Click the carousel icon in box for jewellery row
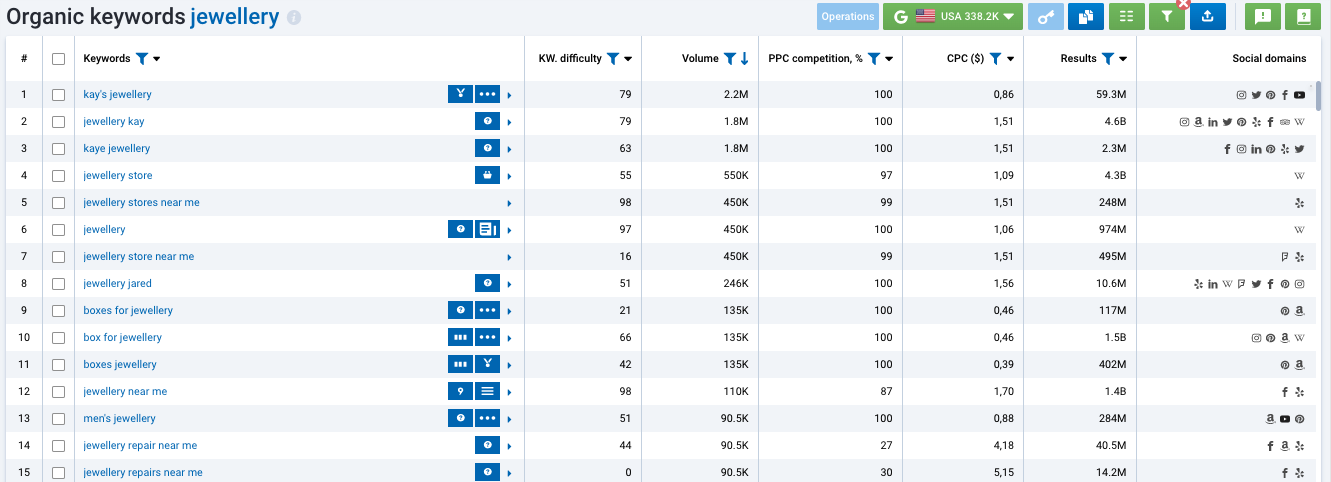This screenshot has height=482, width=1331. coord(460,337)
